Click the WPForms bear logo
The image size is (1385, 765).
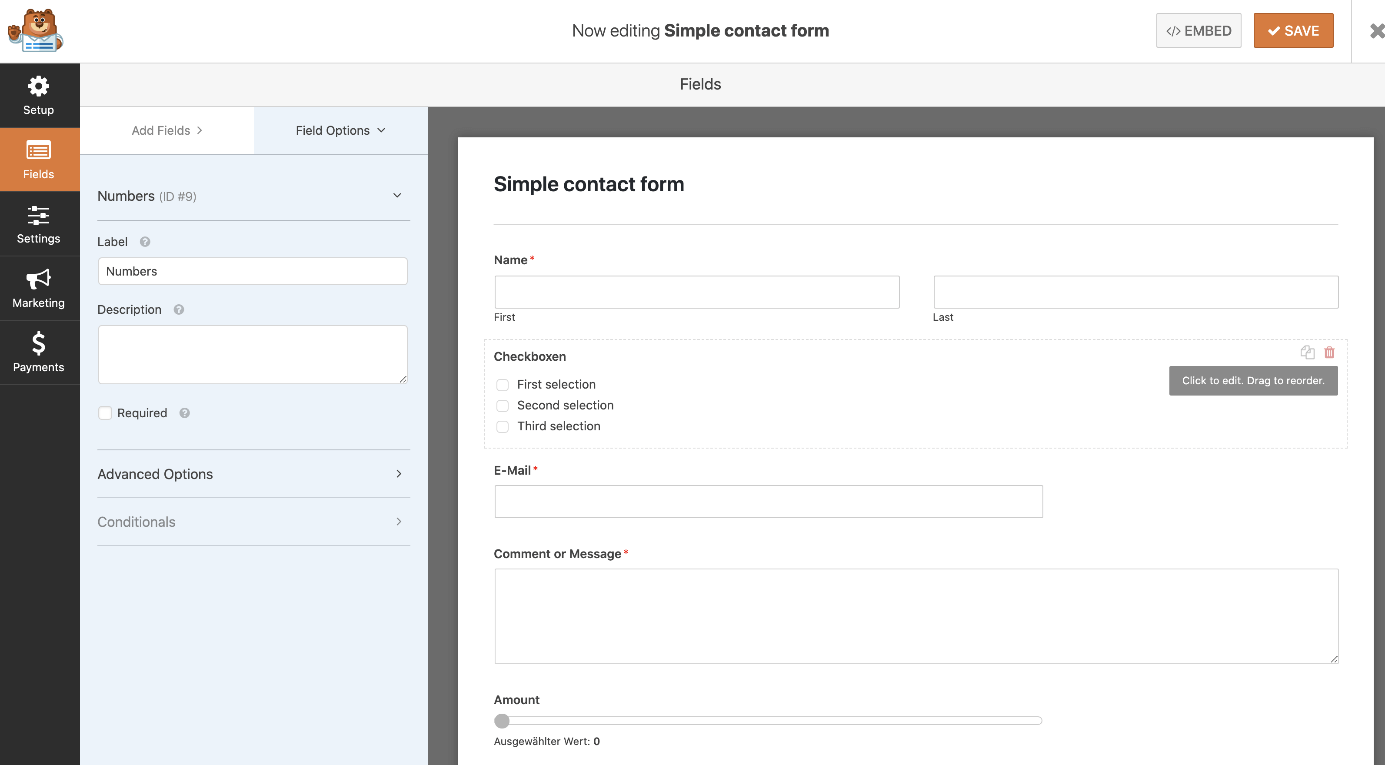(x=35, y=30)
